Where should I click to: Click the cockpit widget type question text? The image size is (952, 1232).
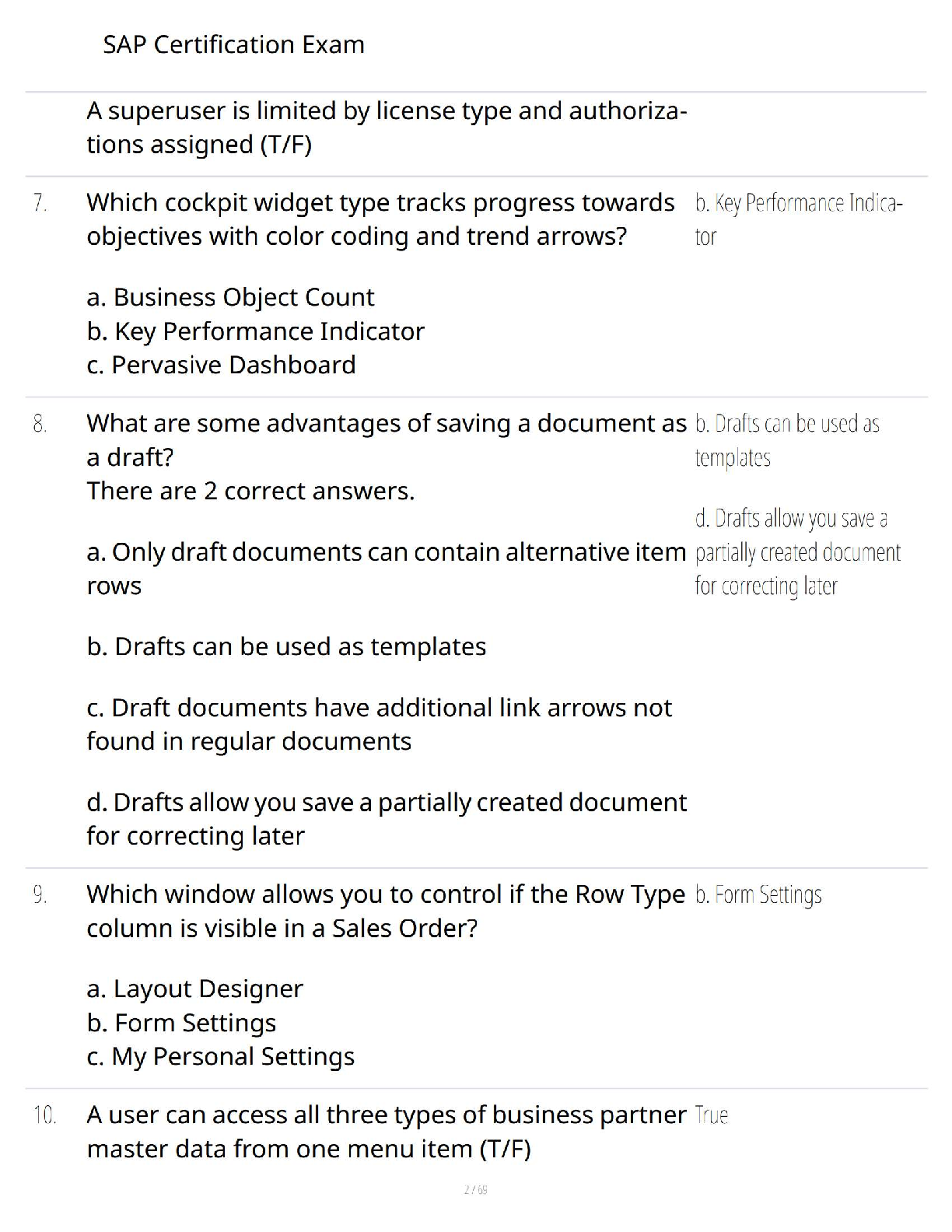tap(380, 219)
